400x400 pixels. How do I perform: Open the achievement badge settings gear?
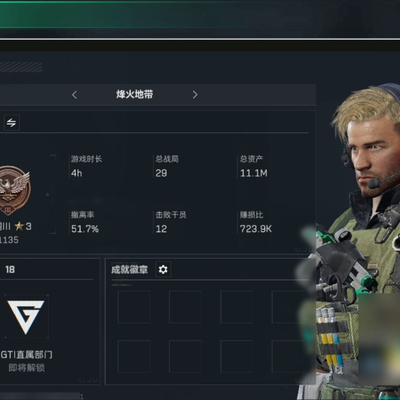[163, 269]
